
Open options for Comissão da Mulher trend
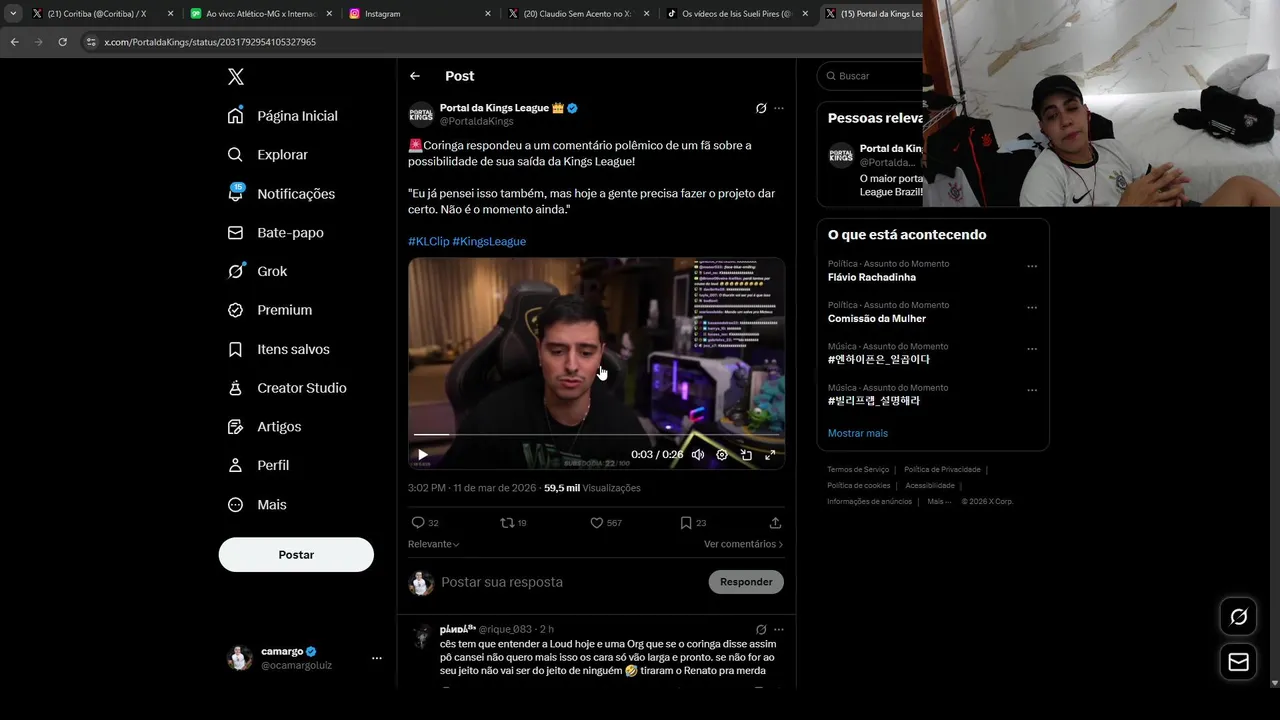[1032, 307]
